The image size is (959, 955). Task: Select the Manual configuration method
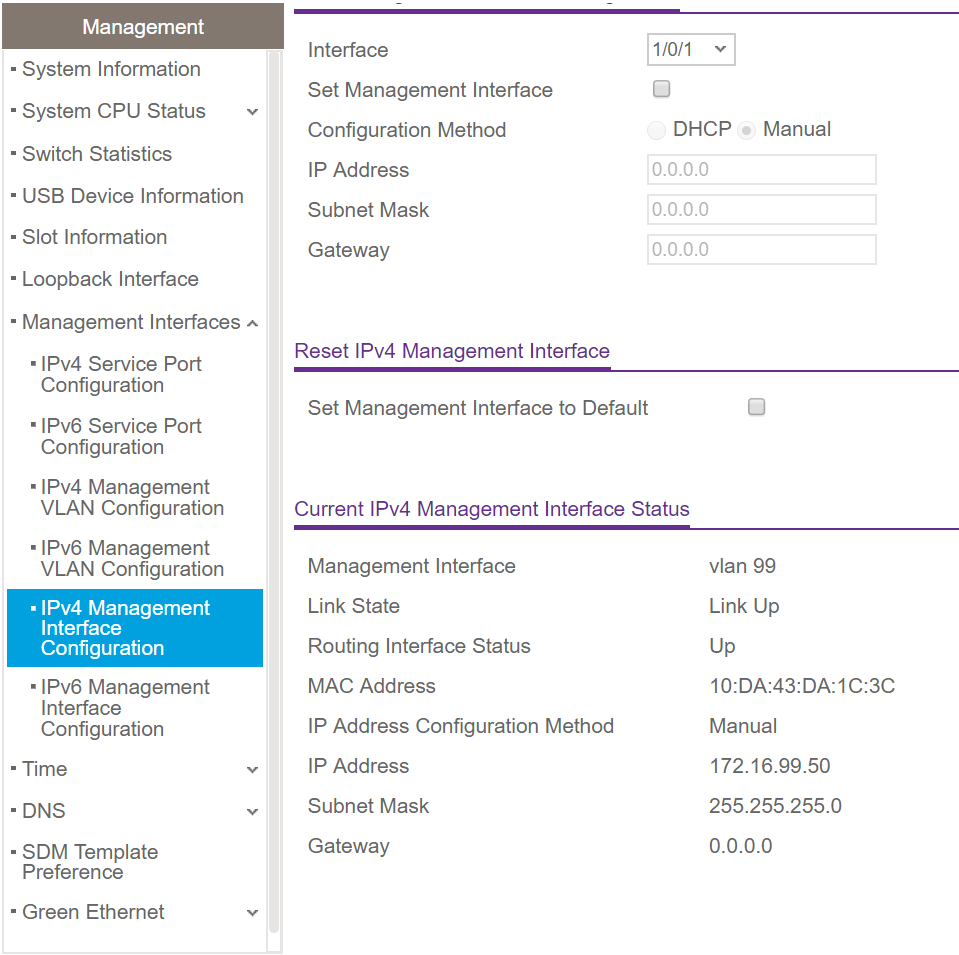point(746,130)
